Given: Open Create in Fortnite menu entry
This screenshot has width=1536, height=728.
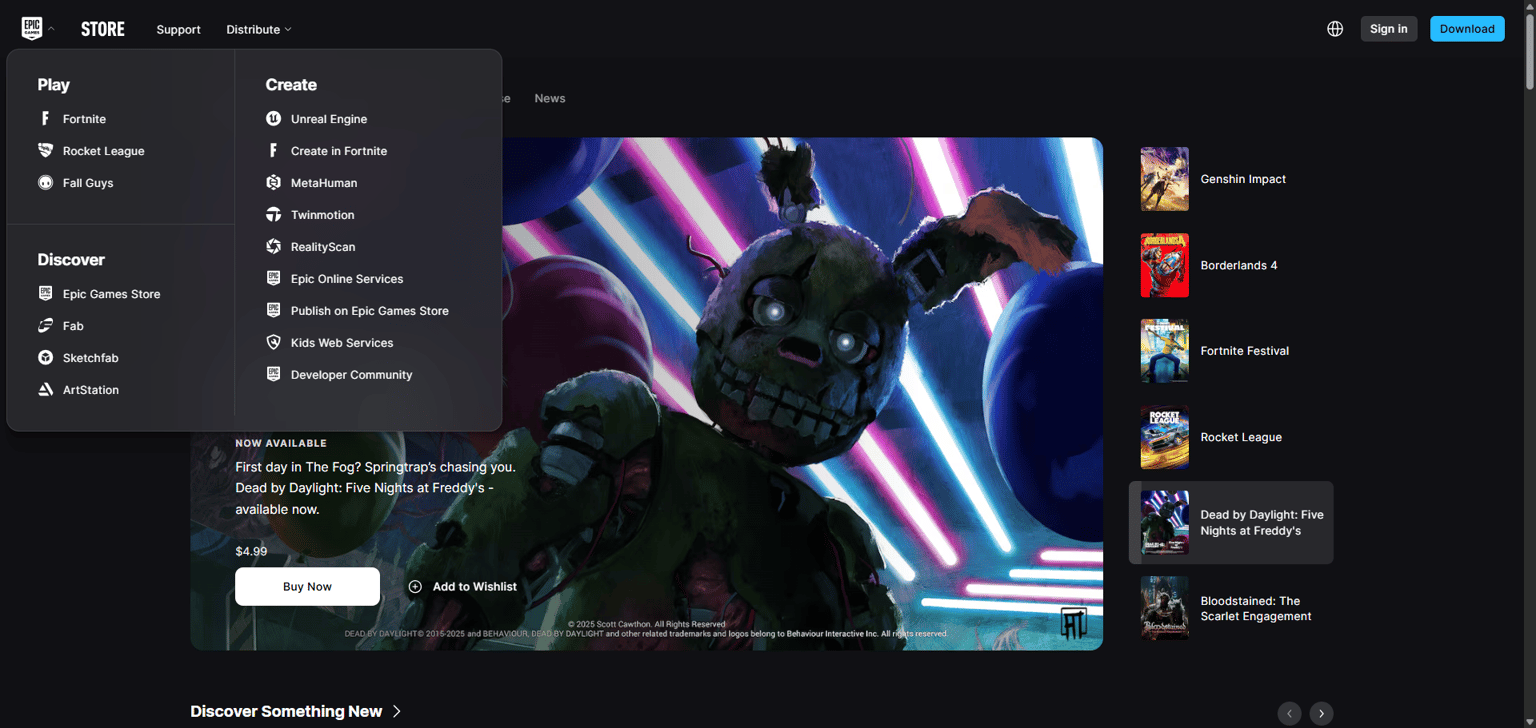Looking at the screenshot, I should pos(339,151).
